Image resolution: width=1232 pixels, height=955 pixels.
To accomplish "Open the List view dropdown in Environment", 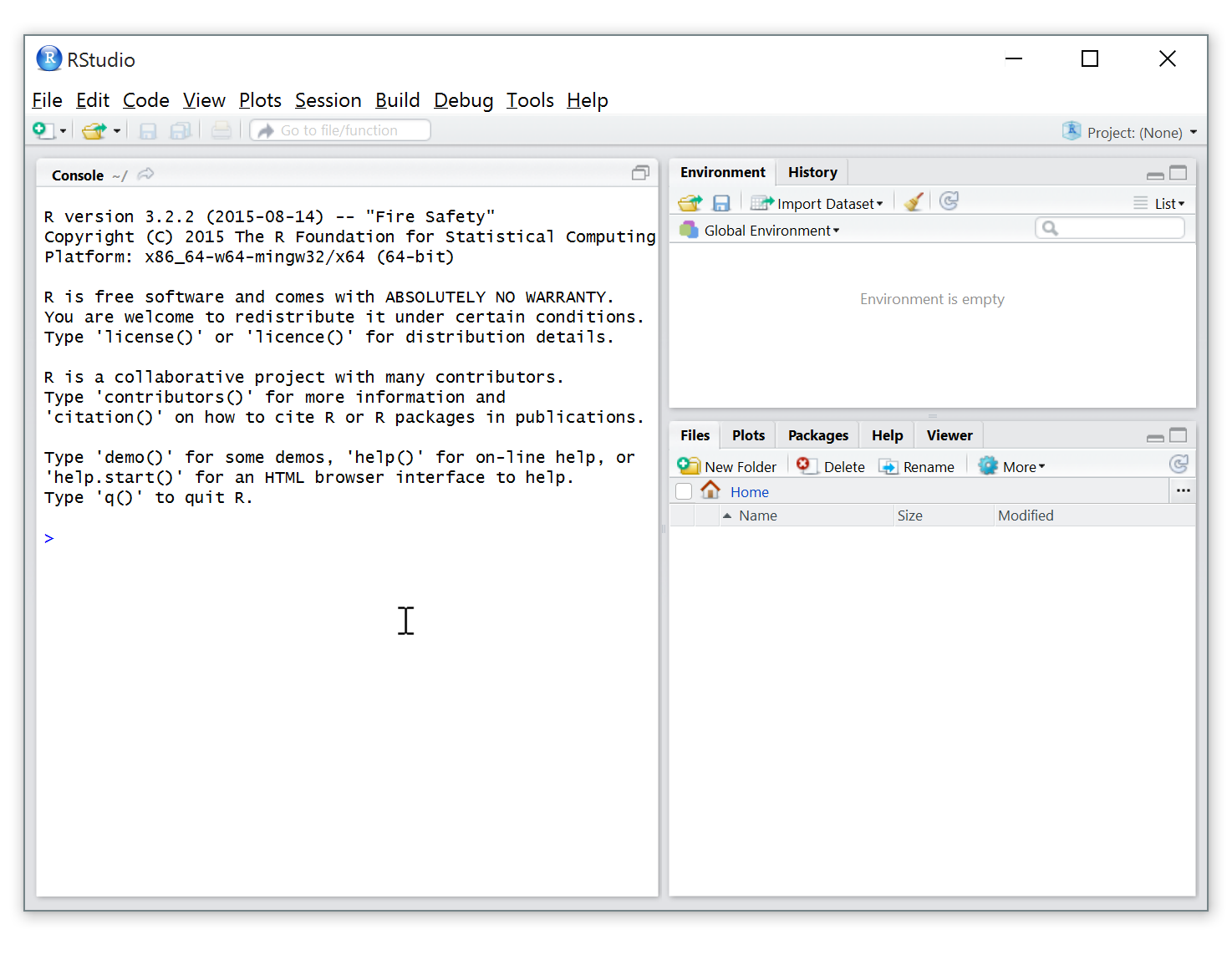I will coord(1159,203).
